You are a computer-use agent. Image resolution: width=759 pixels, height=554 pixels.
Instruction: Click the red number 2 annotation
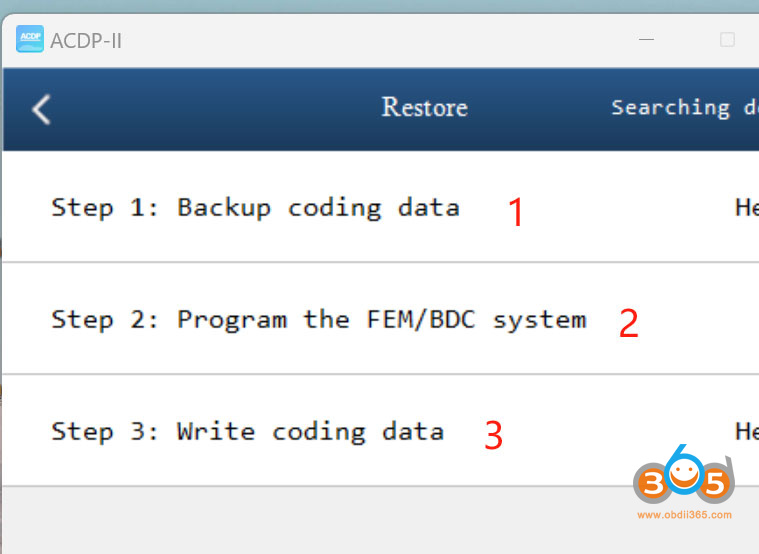tap(628, 324)
